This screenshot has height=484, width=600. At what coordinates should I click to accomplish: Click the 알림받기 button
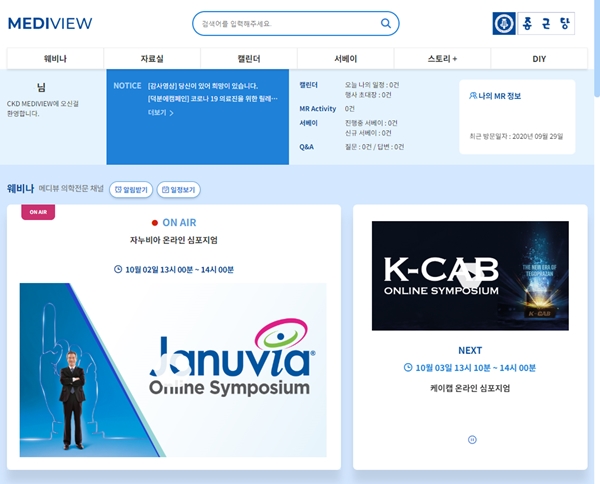(x=131, y=190)
